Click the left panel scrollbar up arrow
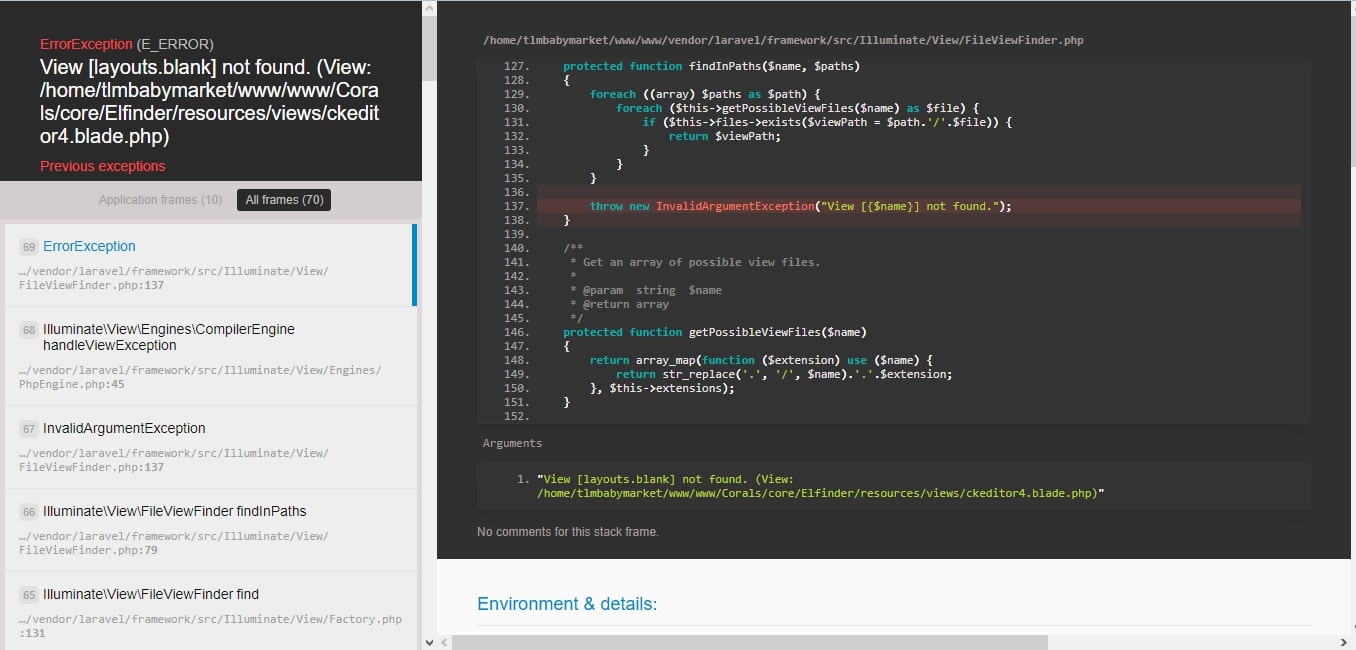The width and height of the screenshot is (1356, 650). click(429, 8)
